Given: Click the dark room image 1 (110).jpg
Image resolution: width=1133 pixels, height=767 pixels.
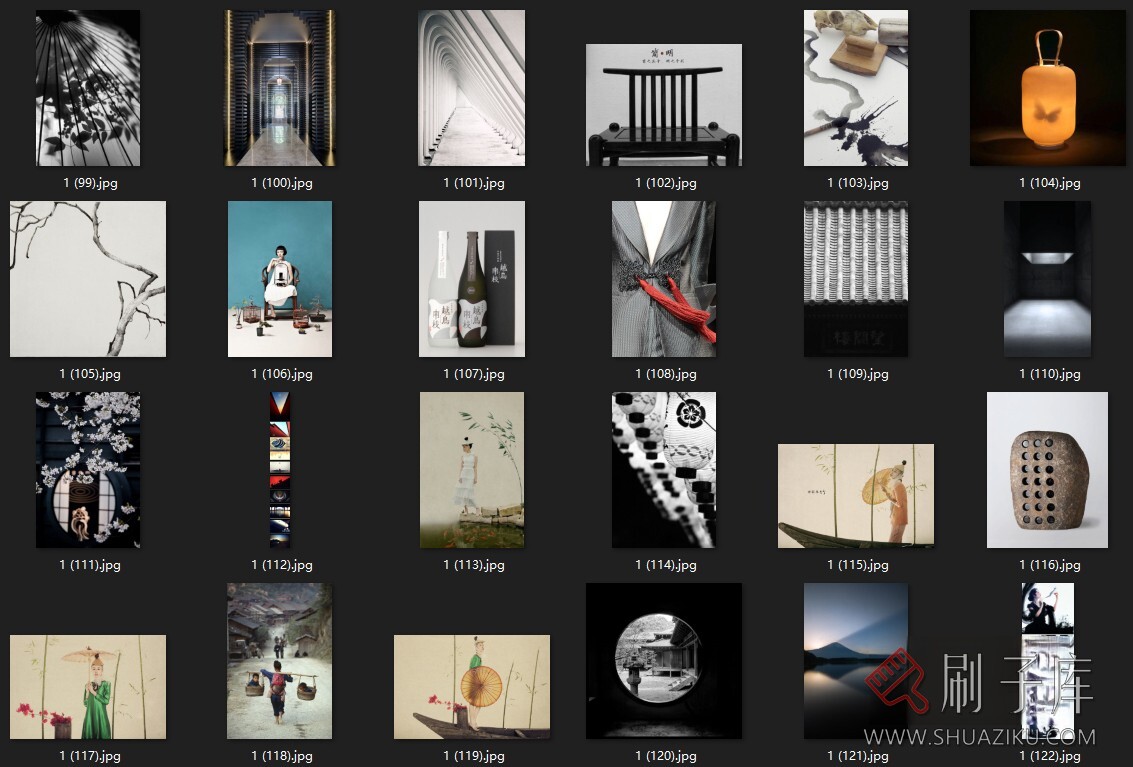Looking at the screenshot, I should pos(1047,279).
